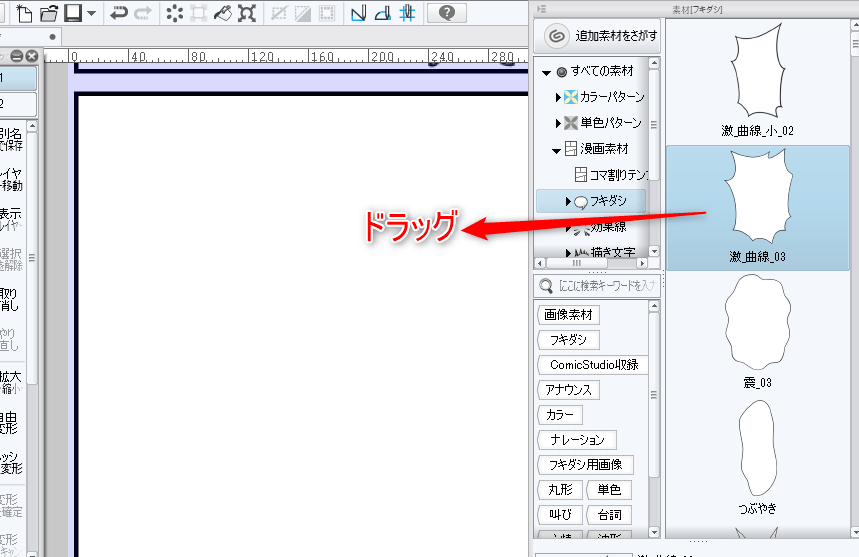
Task: Select the ComicStudio収録 tag
Action: coord(593,365)
